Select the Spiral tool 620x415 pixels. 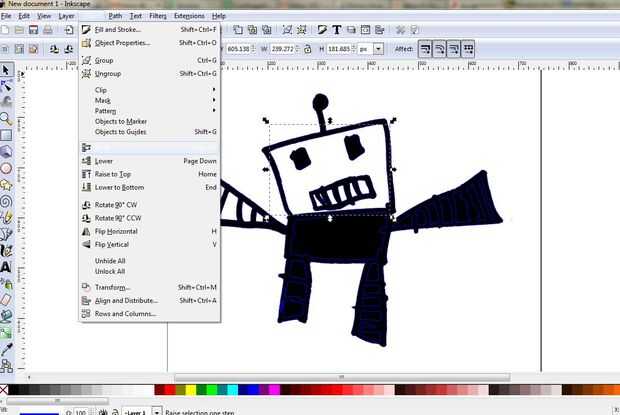(6, 202)
